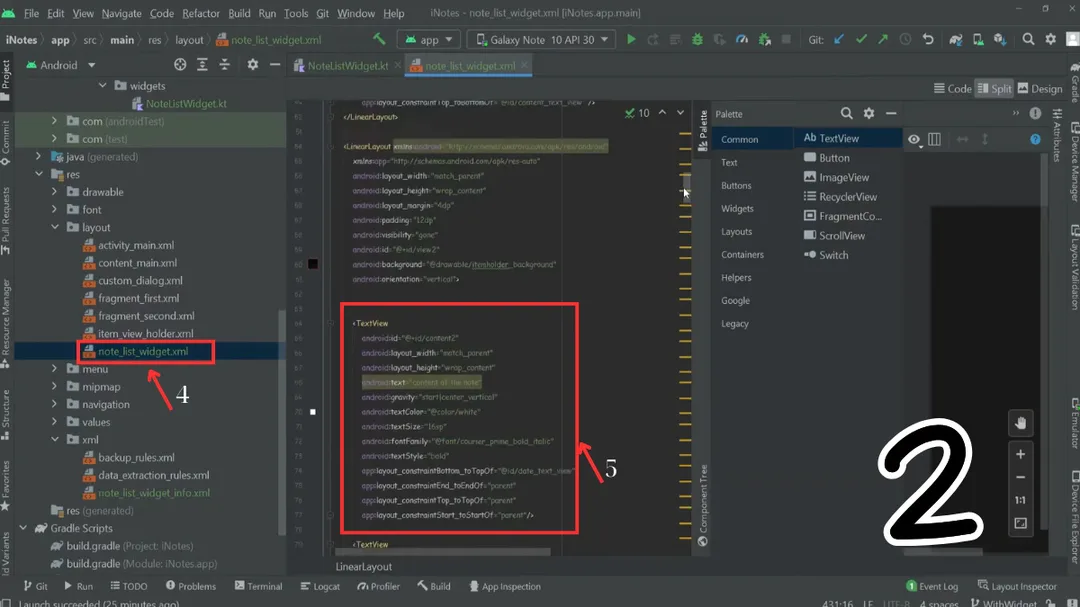The width and height of the screenshot is (1080, 607).
Task: Open the Refactor menu
Action: 200,13
